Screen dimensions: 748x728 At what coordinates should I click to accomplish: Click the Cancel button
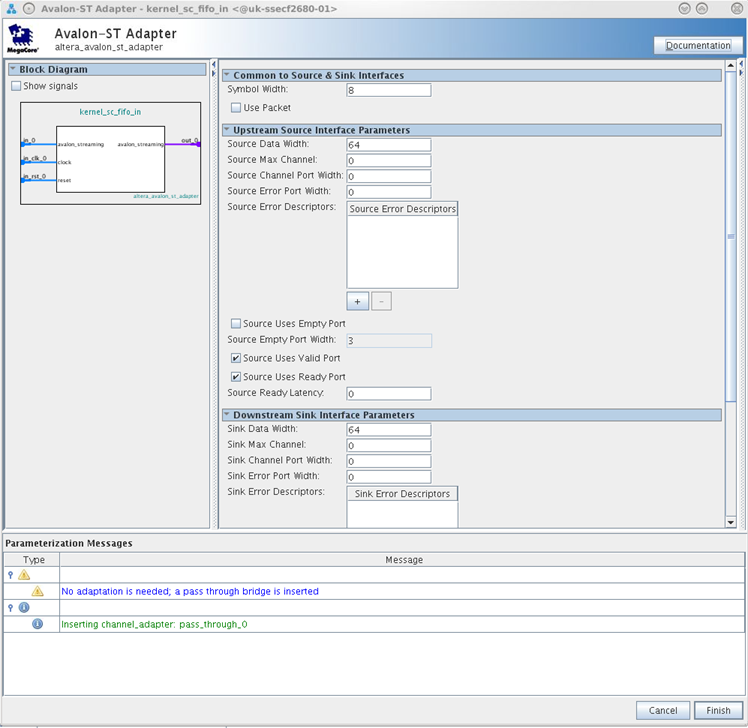[x=663, y=710]
